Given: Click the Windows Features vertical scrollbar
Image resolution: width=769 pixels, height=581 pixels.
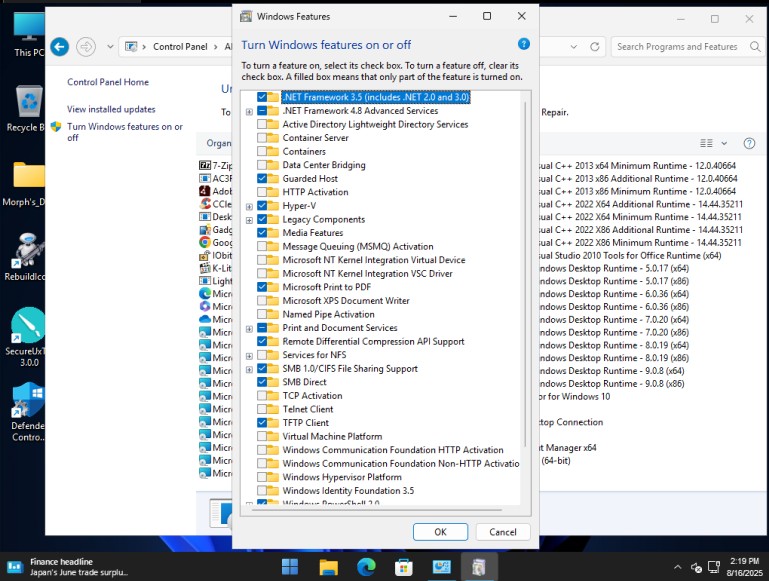Looking at the screenshot, I should tap(525, 275).
